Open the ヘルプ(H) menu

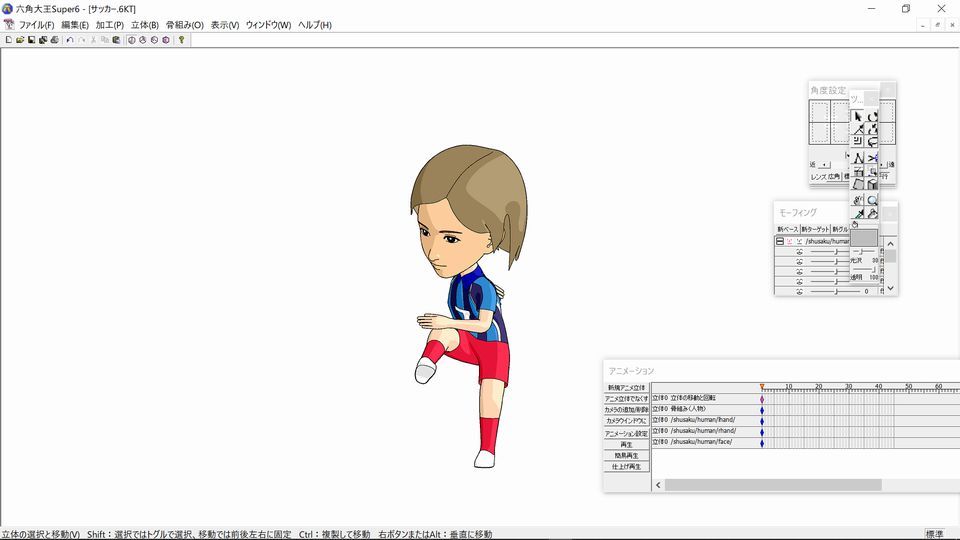315,25
